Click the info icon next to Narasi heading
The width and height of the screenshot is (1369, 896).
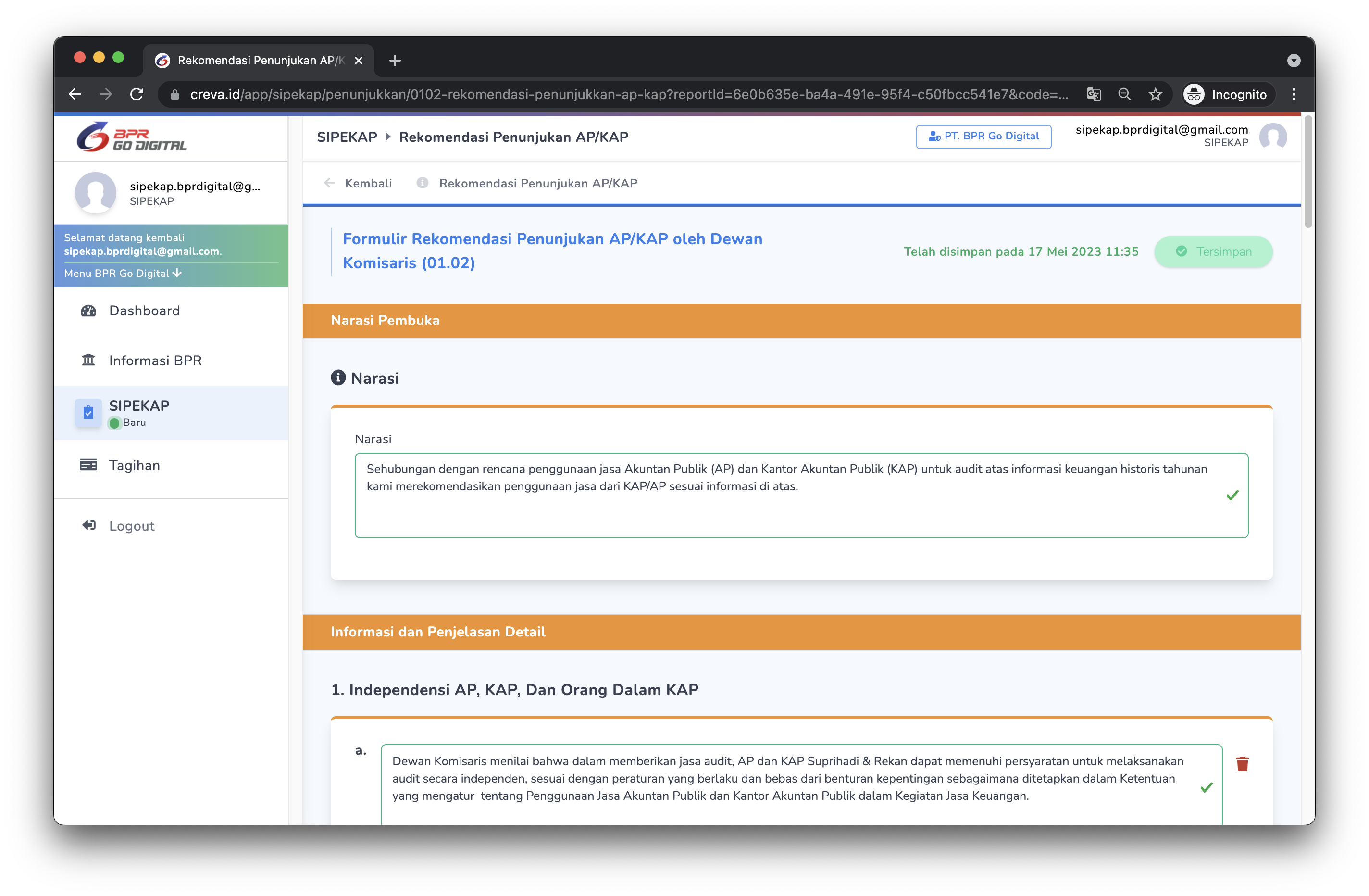tap(338, 378)
